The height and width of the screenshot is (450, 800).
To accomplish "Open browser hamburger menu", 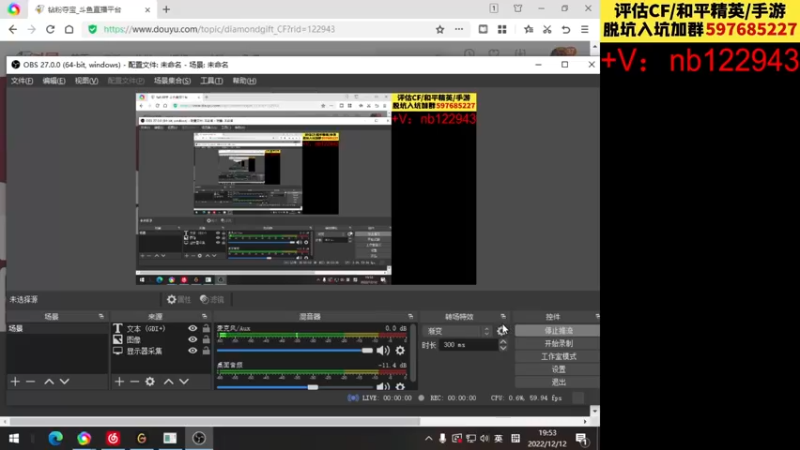I will tap(585, 30).
